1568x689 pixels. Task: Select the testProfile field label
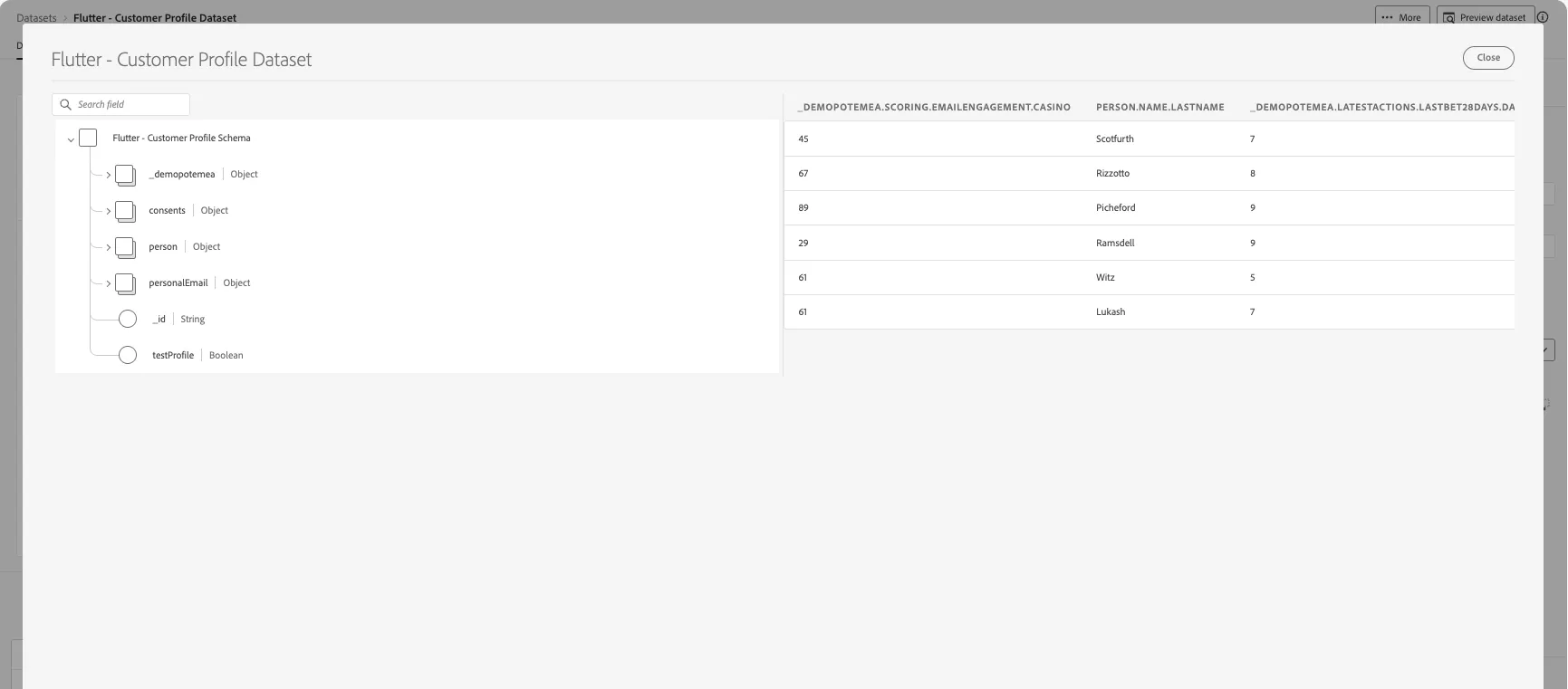[x=173, y=355]
